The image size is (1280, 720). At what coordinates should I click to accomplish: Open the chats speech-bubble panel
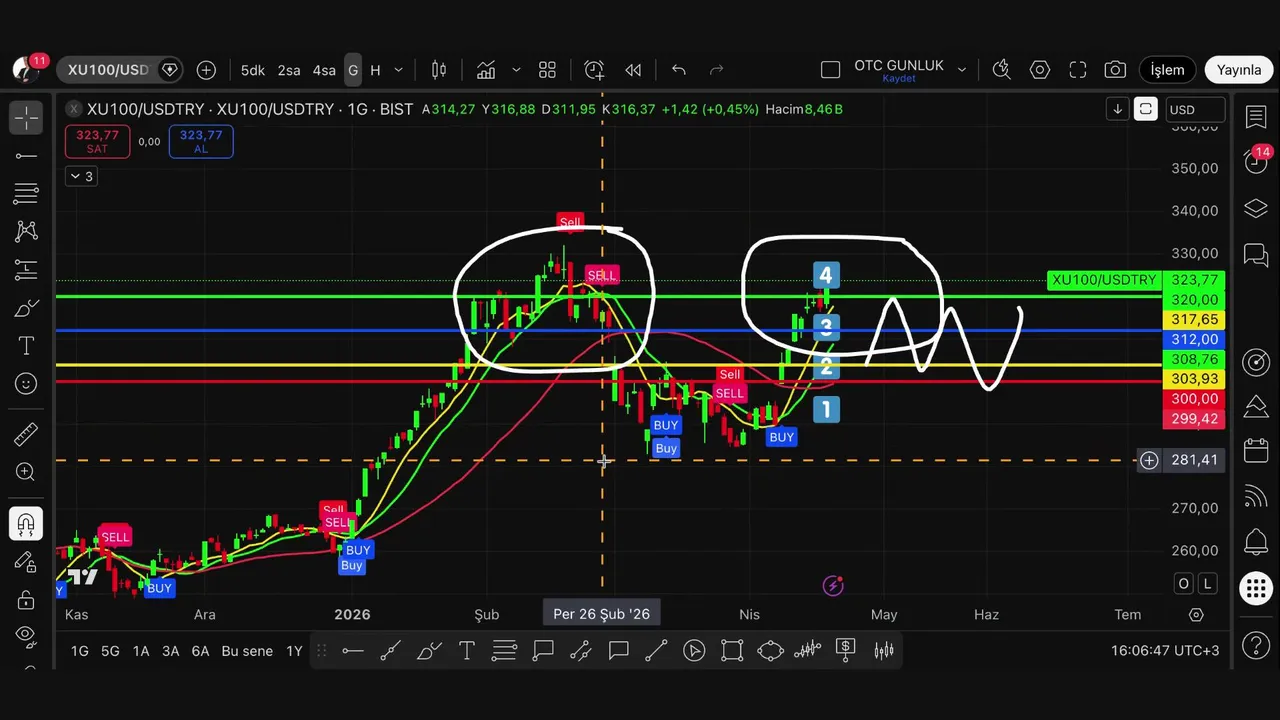(x=1256, y=256)
